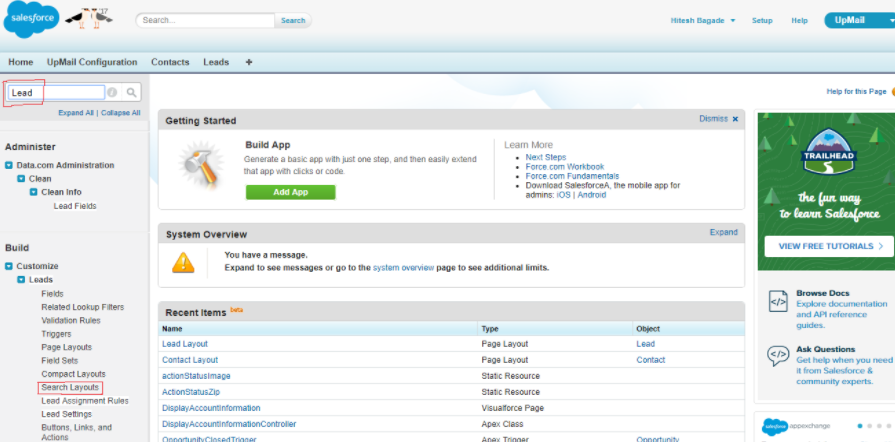Click the quick find info icon
This screenshot has height=442, width=895.
[112, 92]
